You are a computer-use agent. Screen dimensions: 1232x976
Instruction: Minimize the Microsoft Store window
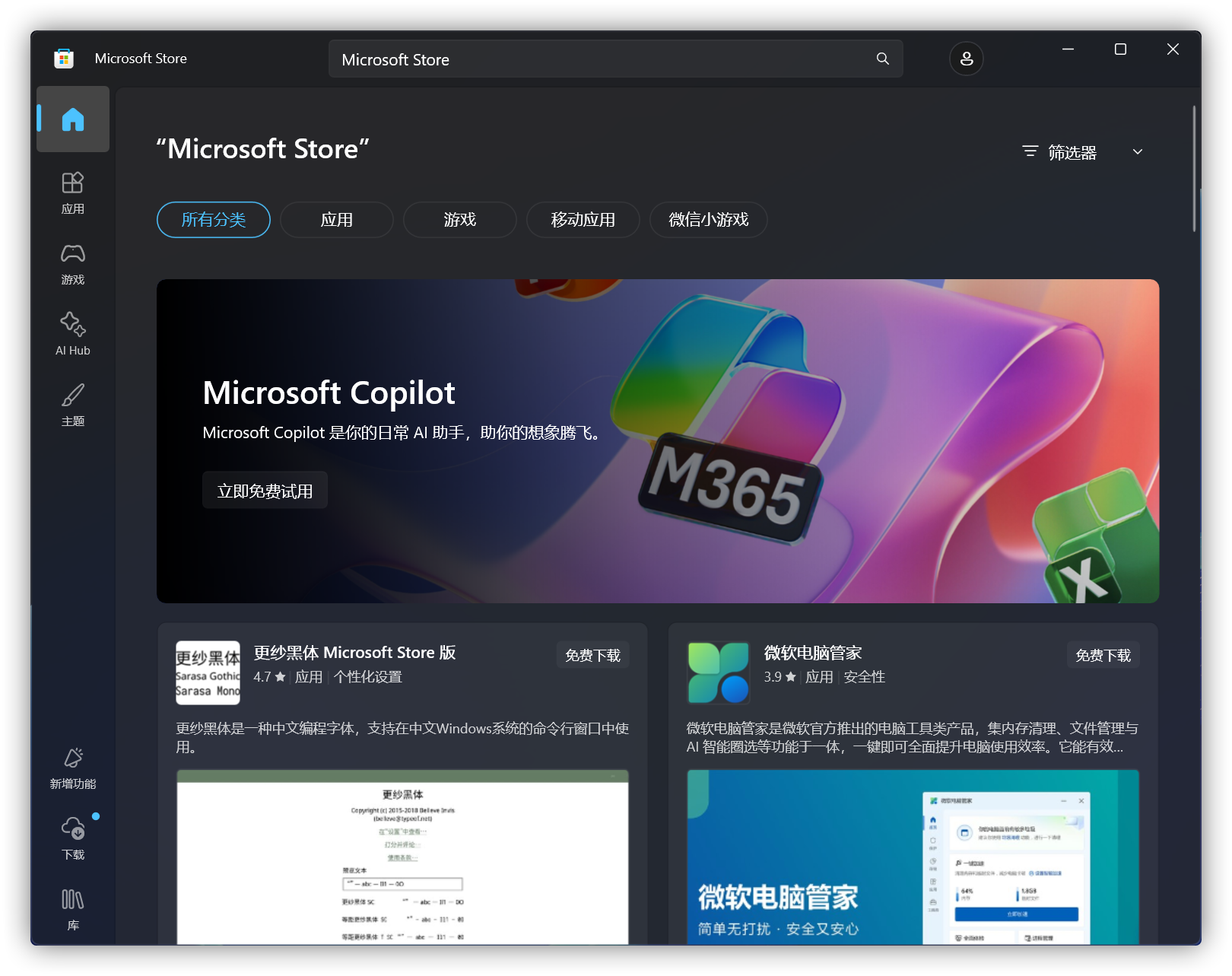[1068, 49]
